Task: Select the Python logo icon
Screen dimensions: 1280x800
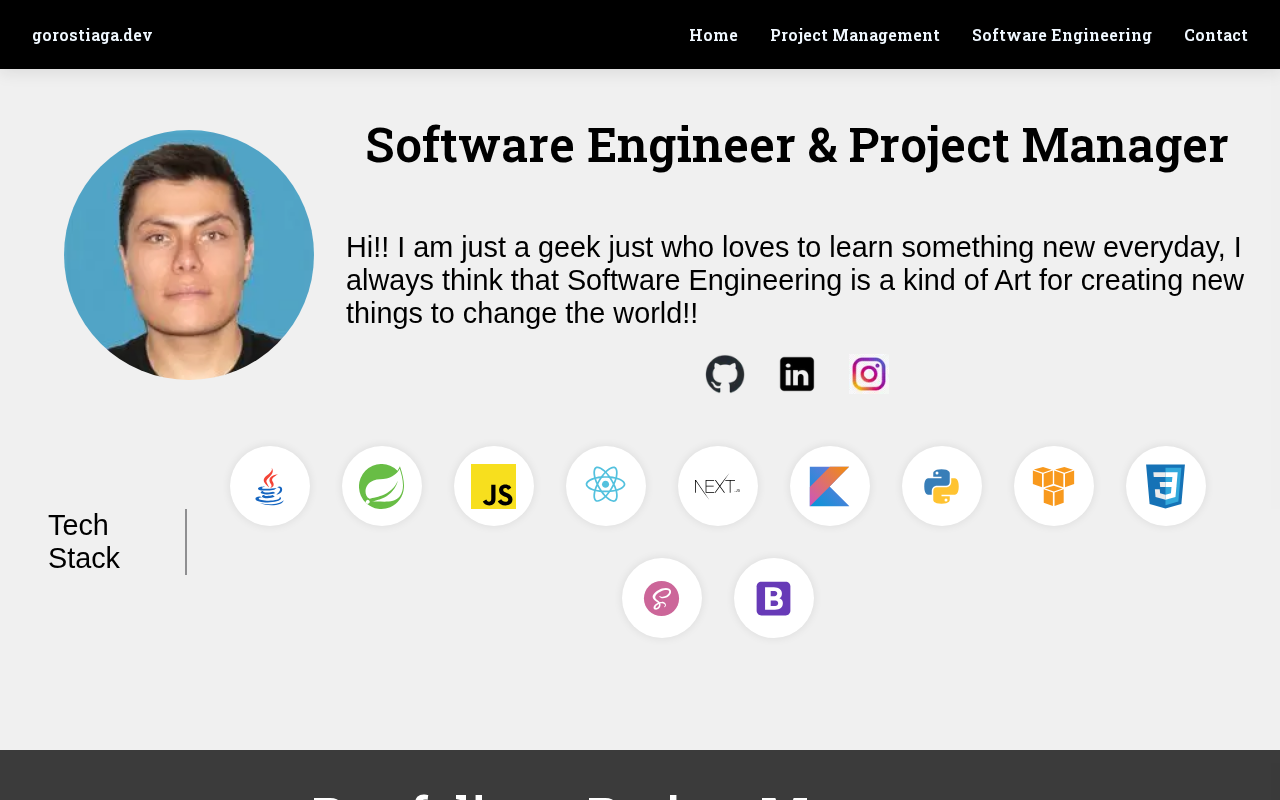Action: (x=942, y=486)
